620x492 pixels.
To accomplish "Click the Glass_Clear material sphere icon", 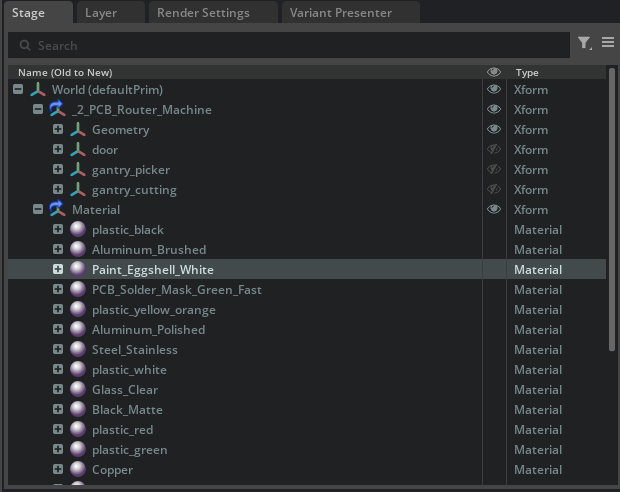I will point(78,390).
